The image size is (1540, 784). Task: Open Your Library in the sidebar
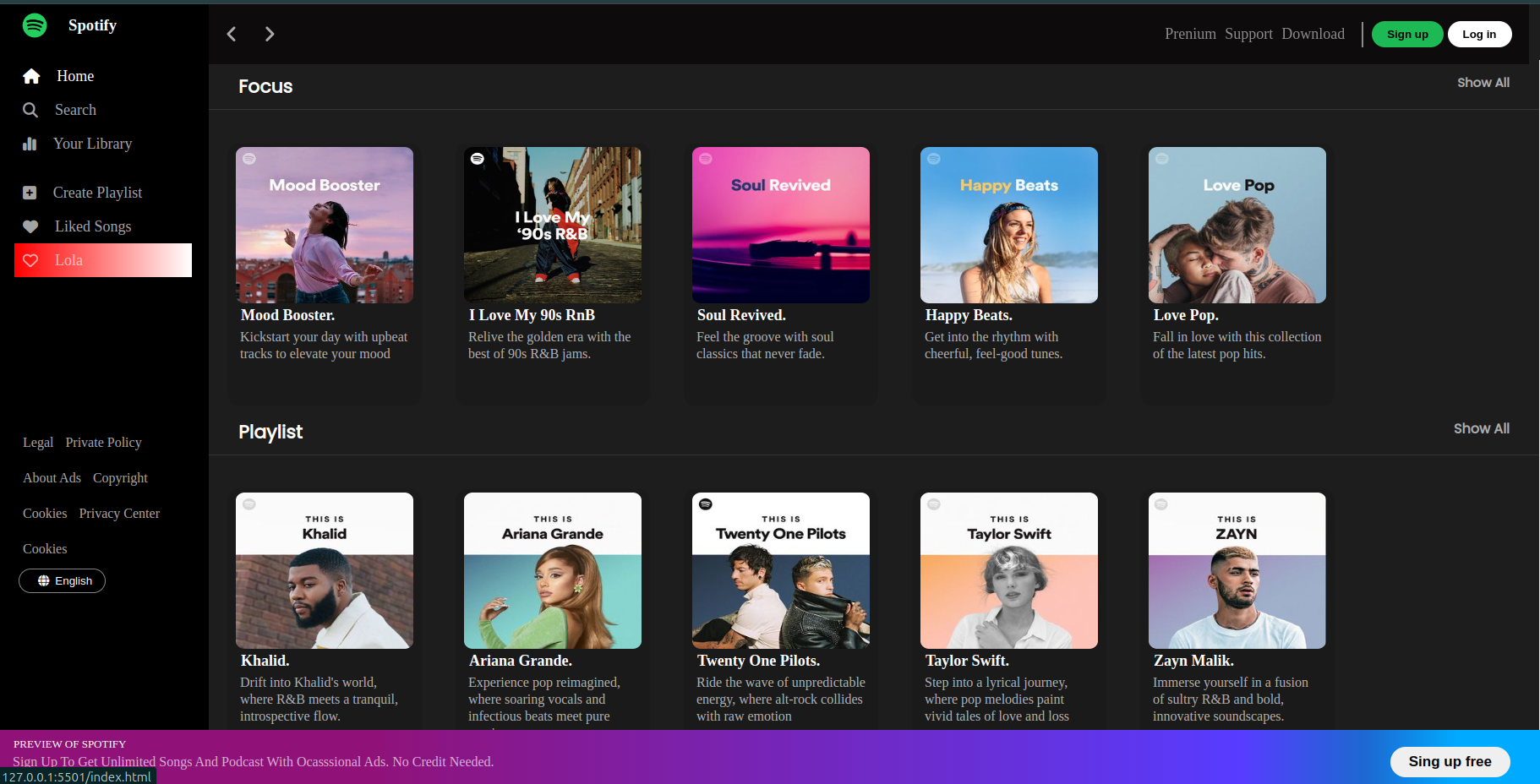coord(93,144)
